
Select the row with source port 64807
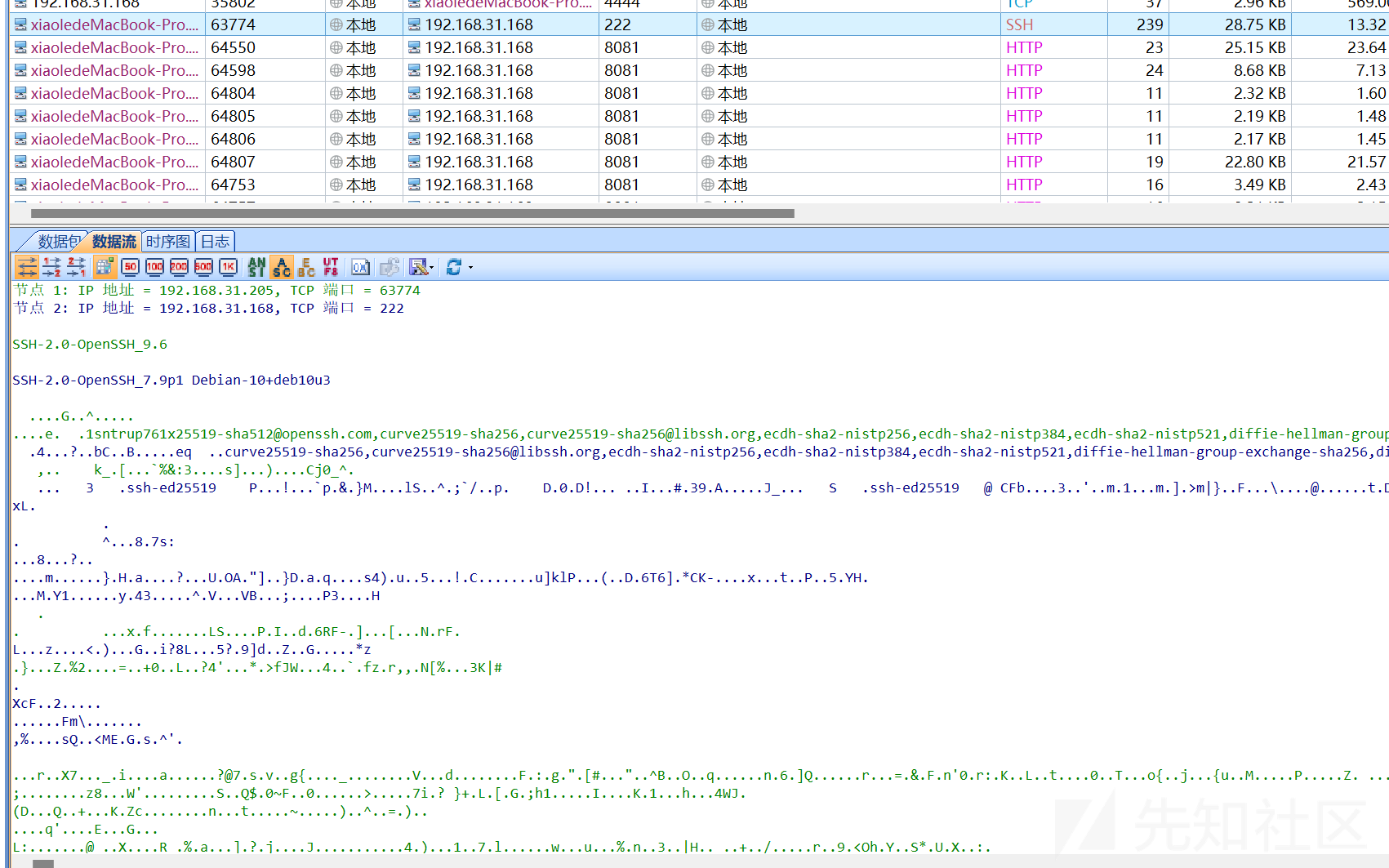[x=699, y=162]
